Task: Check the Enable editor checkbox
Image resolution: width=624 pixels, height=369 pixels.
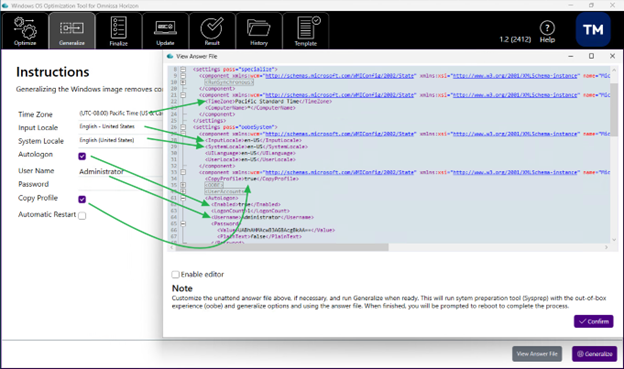Action: pos(175,274)
